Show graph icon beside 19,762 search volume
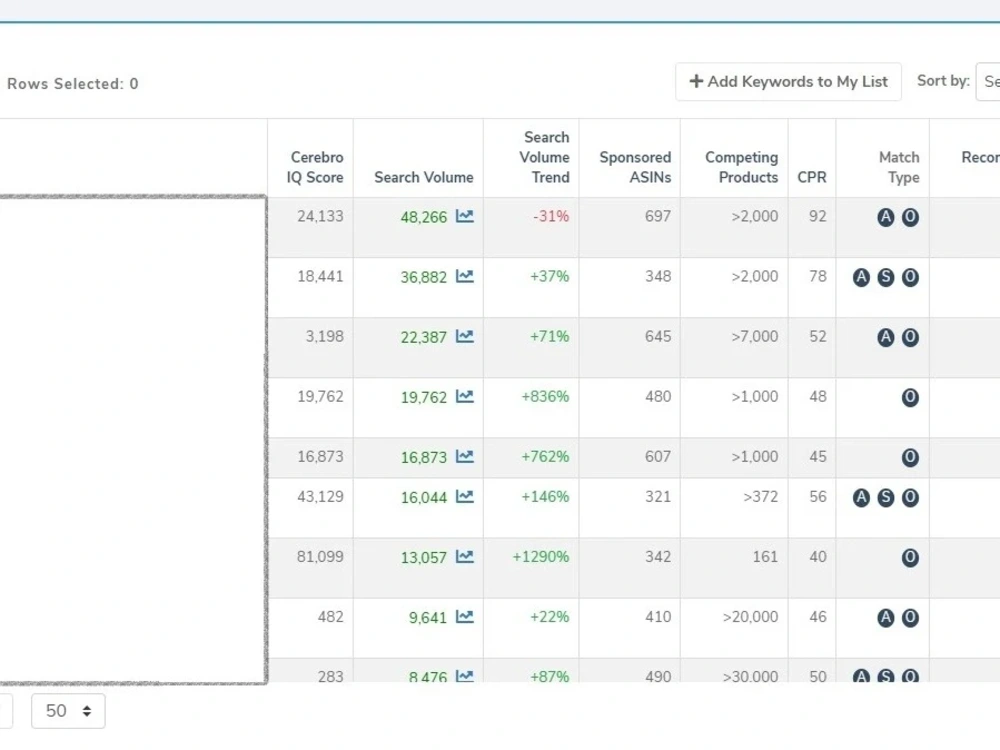The image size is (1000, 750). pos(465,397)
